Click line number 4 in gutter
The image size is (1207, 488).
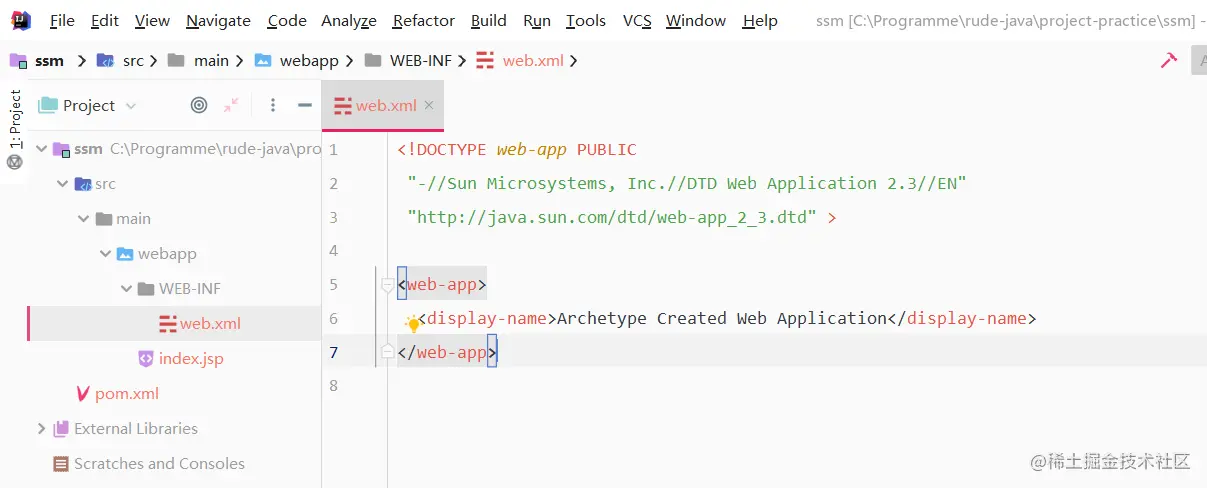[x=333, y=251]
